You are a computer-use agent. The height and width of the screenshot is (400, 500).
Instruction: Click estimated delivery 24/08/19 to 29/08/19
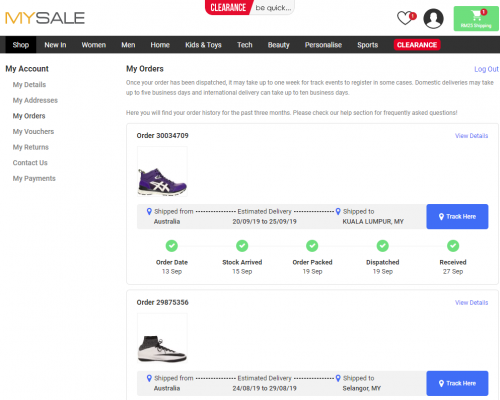(264, 388)
